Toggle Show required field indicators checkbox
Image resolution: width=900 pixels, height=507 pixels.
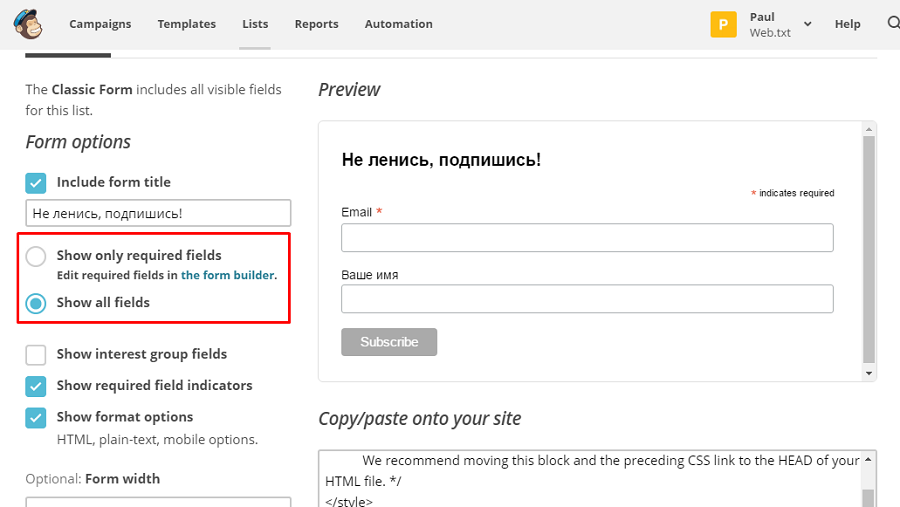(x=36, y=386)
